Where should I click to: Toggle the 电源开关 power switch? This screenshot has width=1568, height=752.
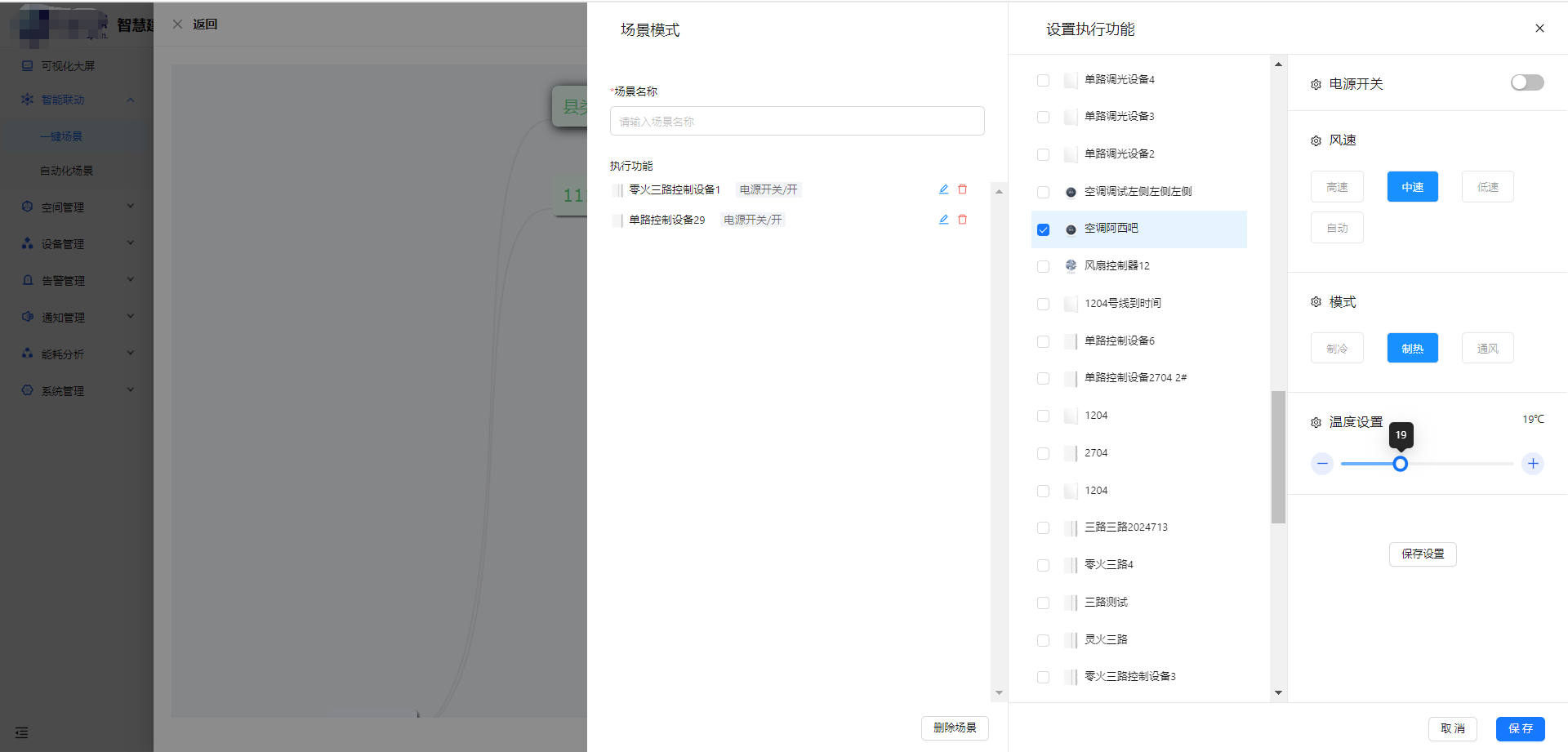(1526, 82)
